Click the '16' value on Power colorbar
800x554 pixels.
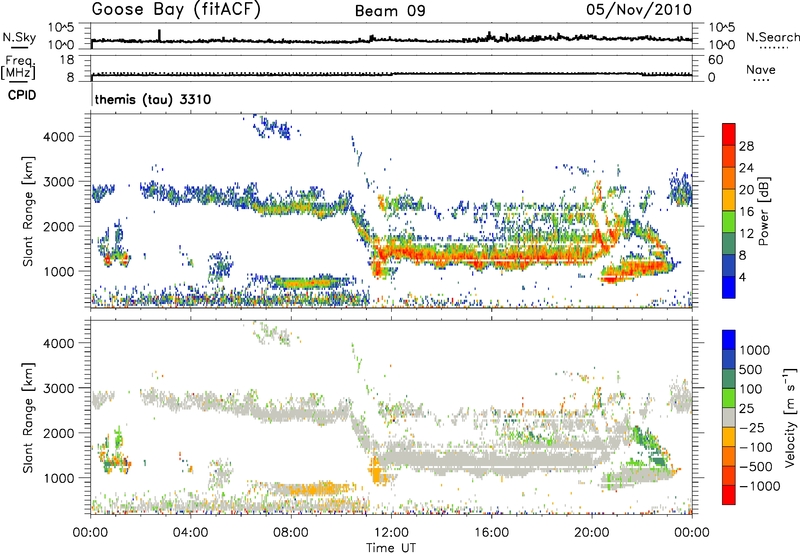coord(746,211)
